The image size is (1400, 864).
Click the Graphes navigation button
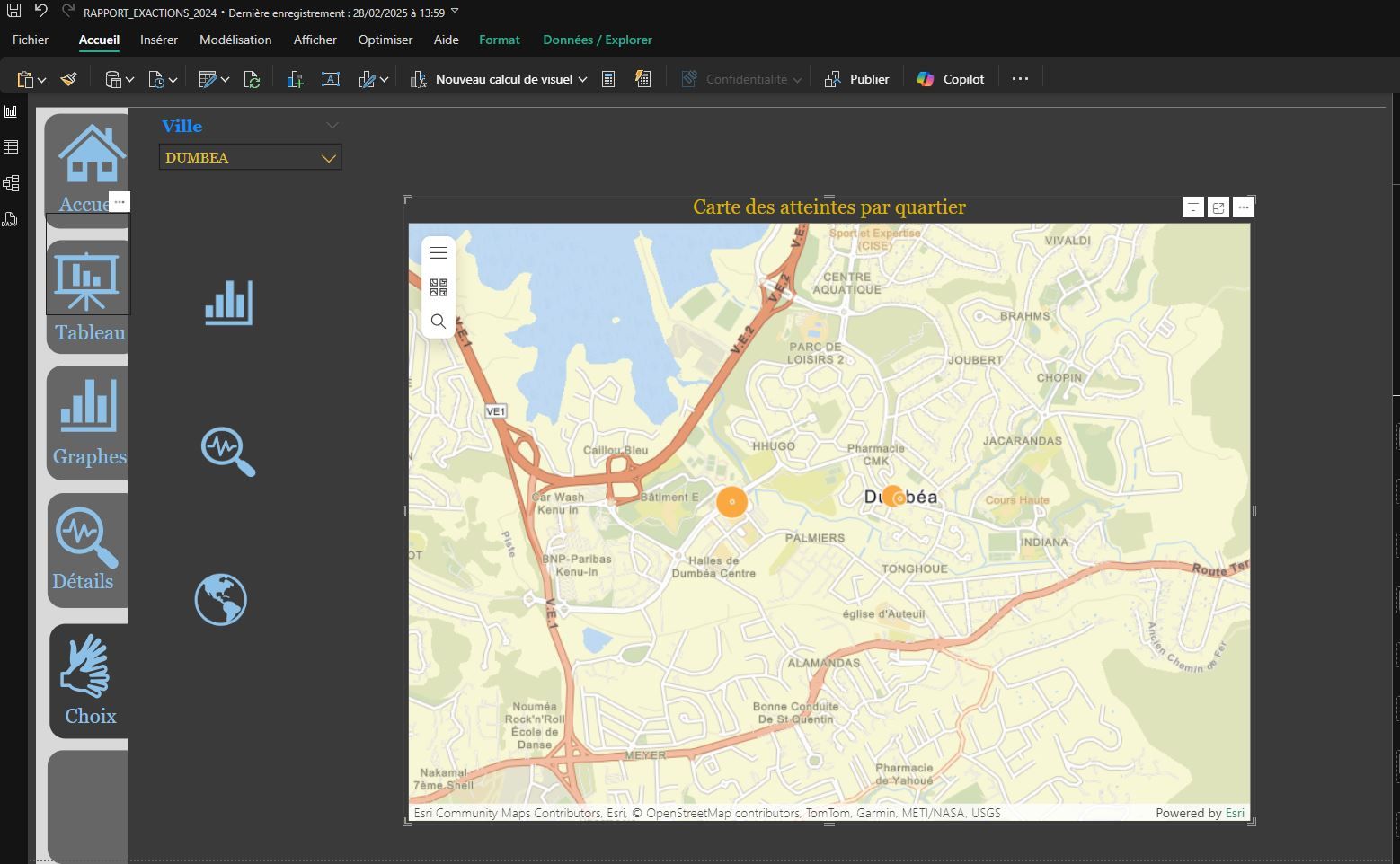(x=87, y=422)
